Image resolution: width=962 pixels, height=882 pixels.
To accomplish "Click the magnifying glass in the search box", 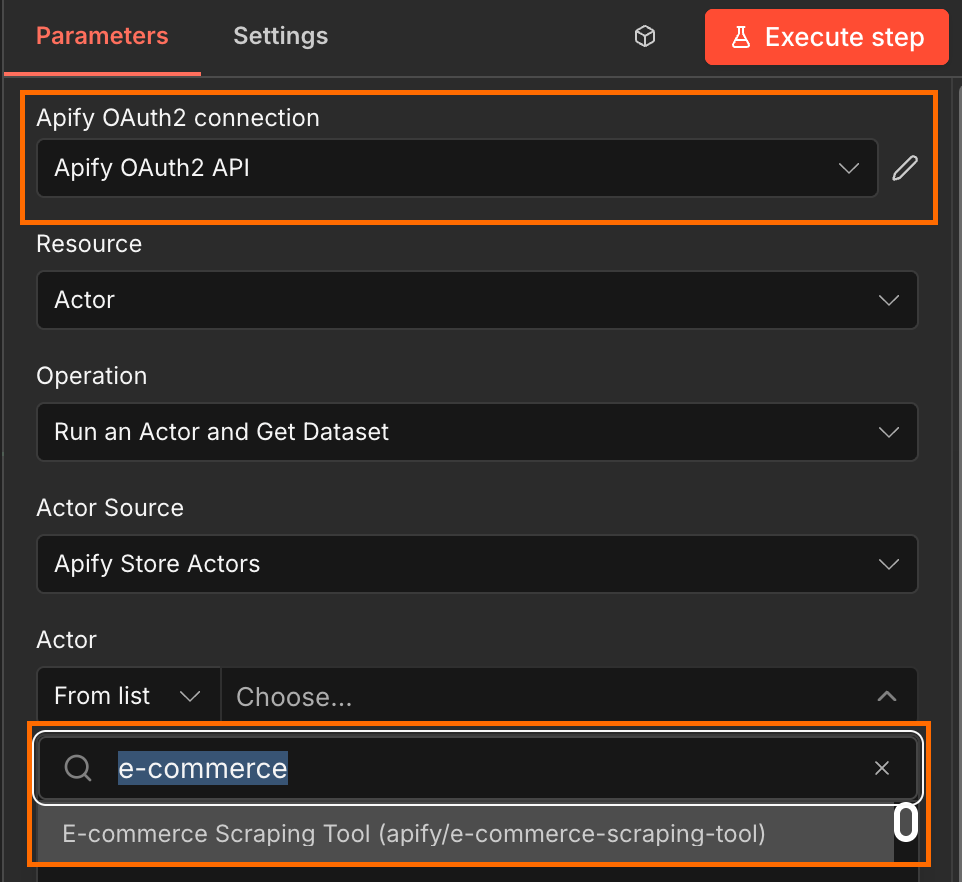I will pos(77,768).
